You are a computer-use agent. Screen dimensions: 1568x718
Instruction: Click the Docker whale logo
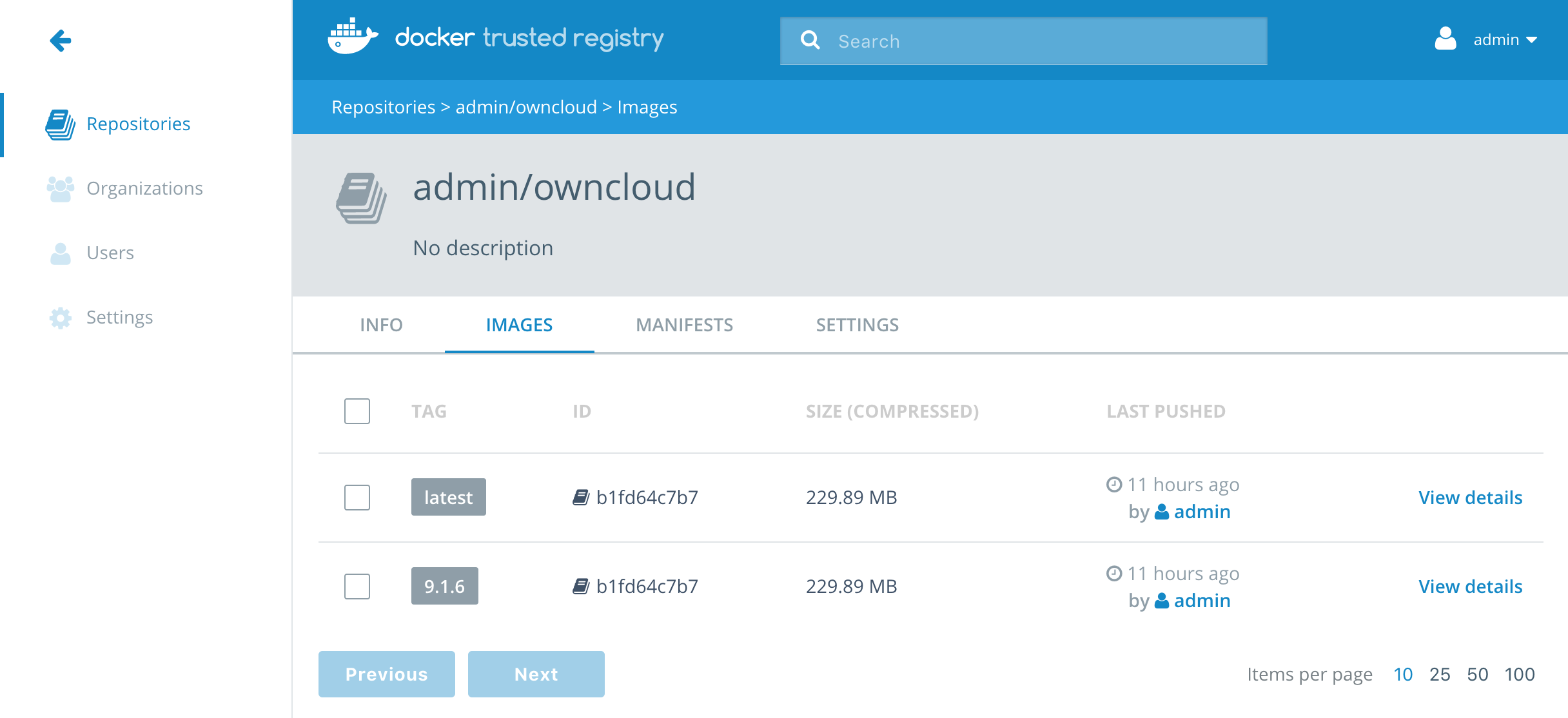352,37
